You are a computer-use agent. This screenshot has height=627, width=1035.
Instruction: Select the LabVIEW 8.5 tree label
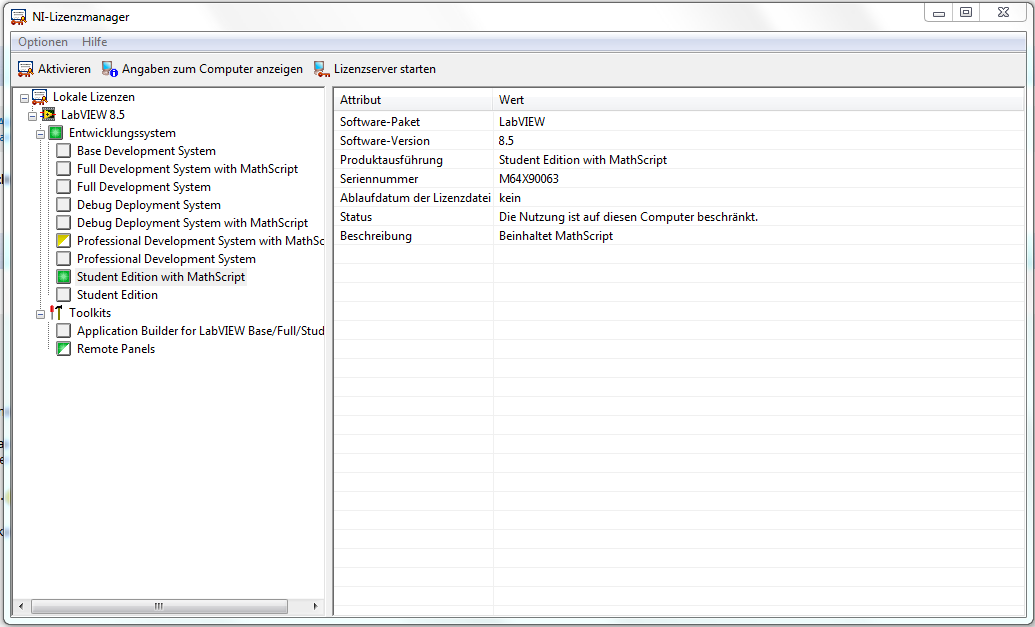[x=92, y=115]
